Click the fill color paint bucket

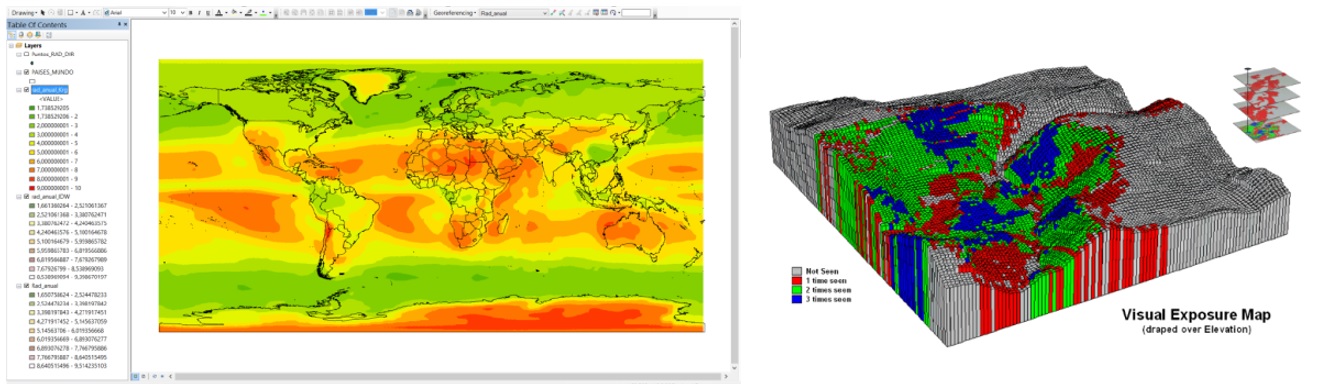coord(234,13)
